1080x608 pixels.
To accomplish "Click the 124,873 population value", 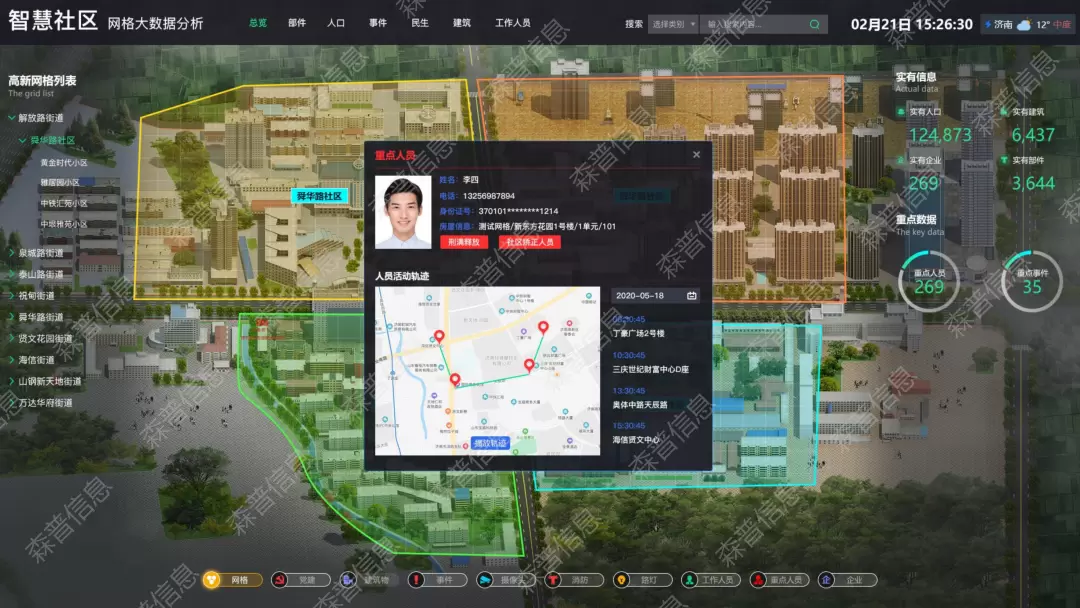I will click(x=940, y=135).
